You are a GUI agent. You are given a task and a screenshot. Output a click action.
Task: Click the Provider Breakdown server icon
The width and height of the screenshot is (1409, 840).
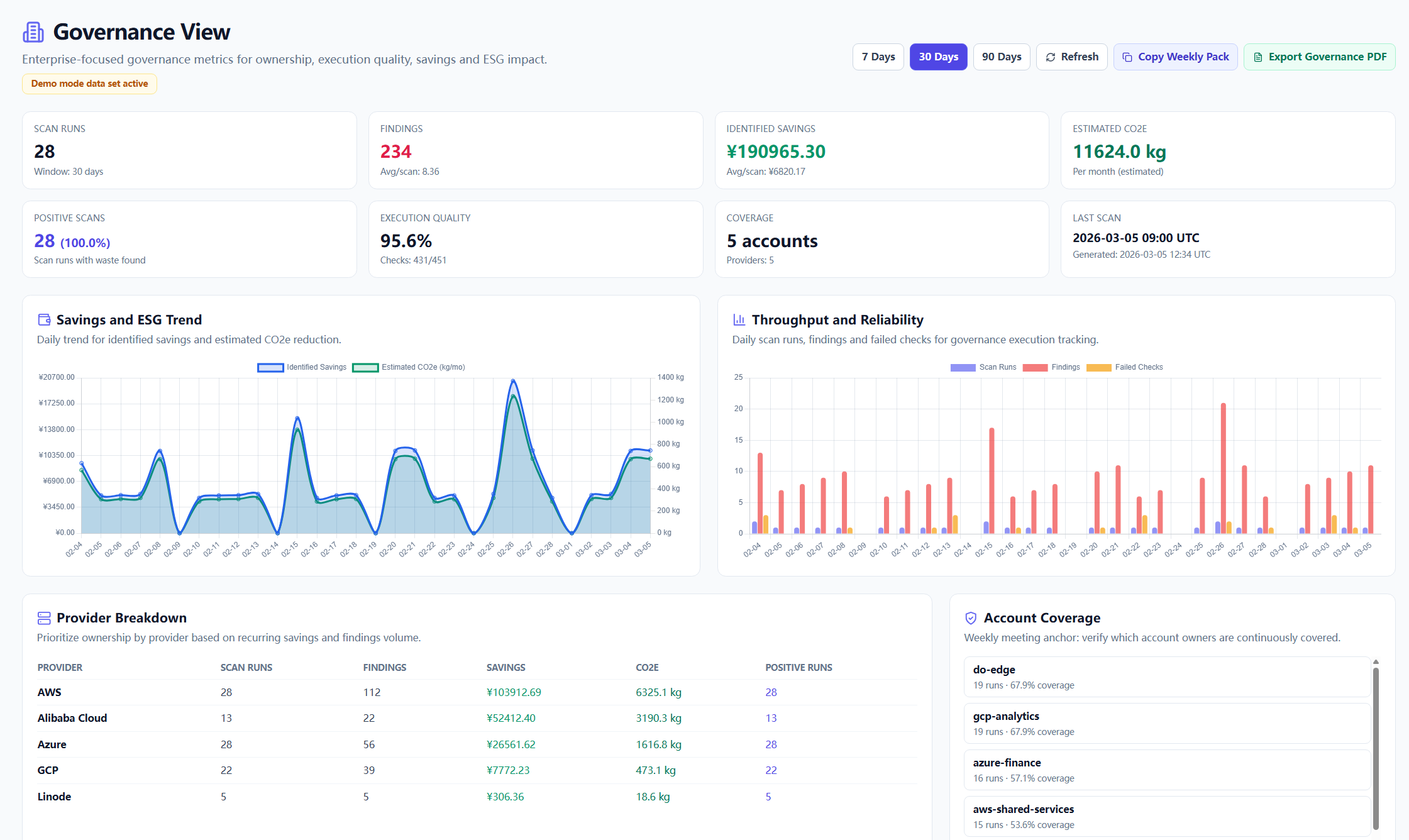tap(44, 618)
